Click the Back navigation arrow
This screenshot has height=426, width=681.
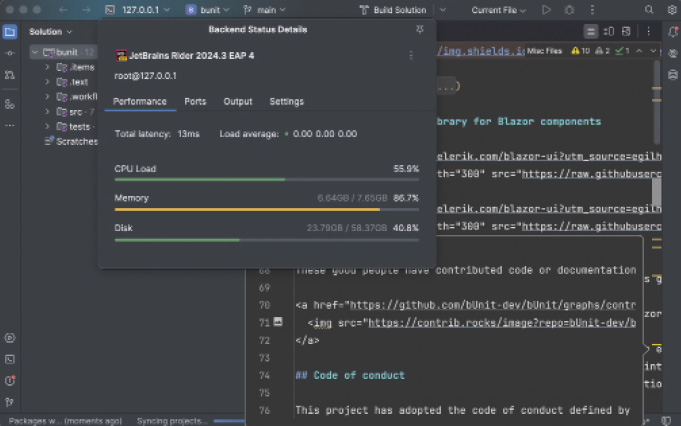(63, 10)
